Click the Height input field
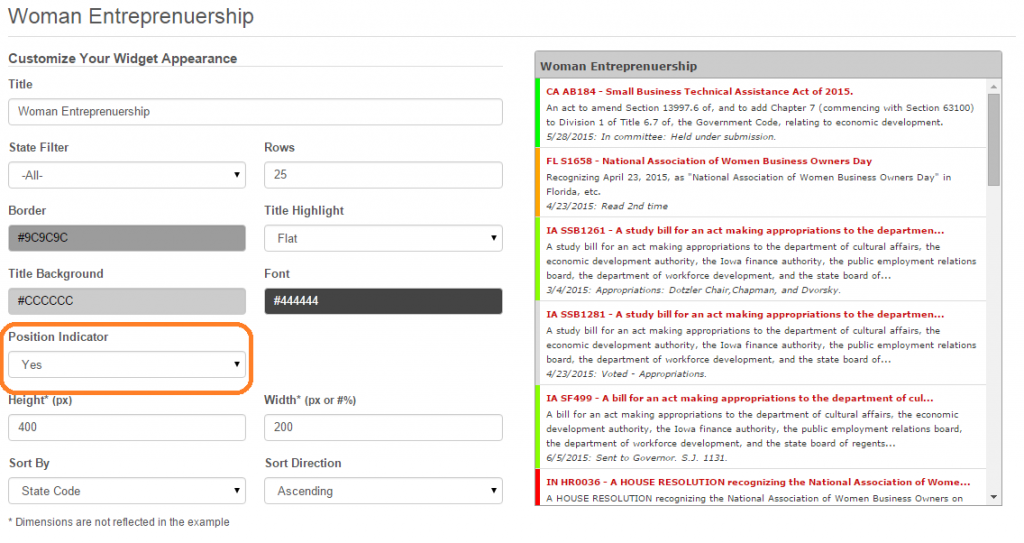1024x543 pixels. point(126,428)
